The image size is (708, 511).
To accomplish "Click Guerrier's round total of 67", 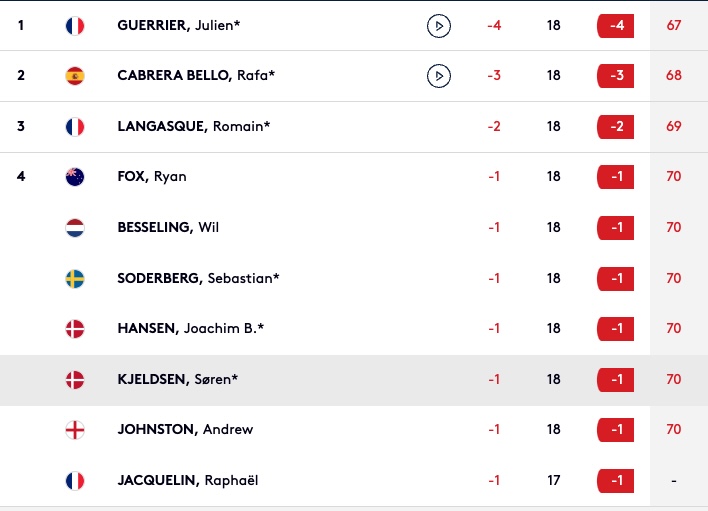I will (x=674, y=25).
